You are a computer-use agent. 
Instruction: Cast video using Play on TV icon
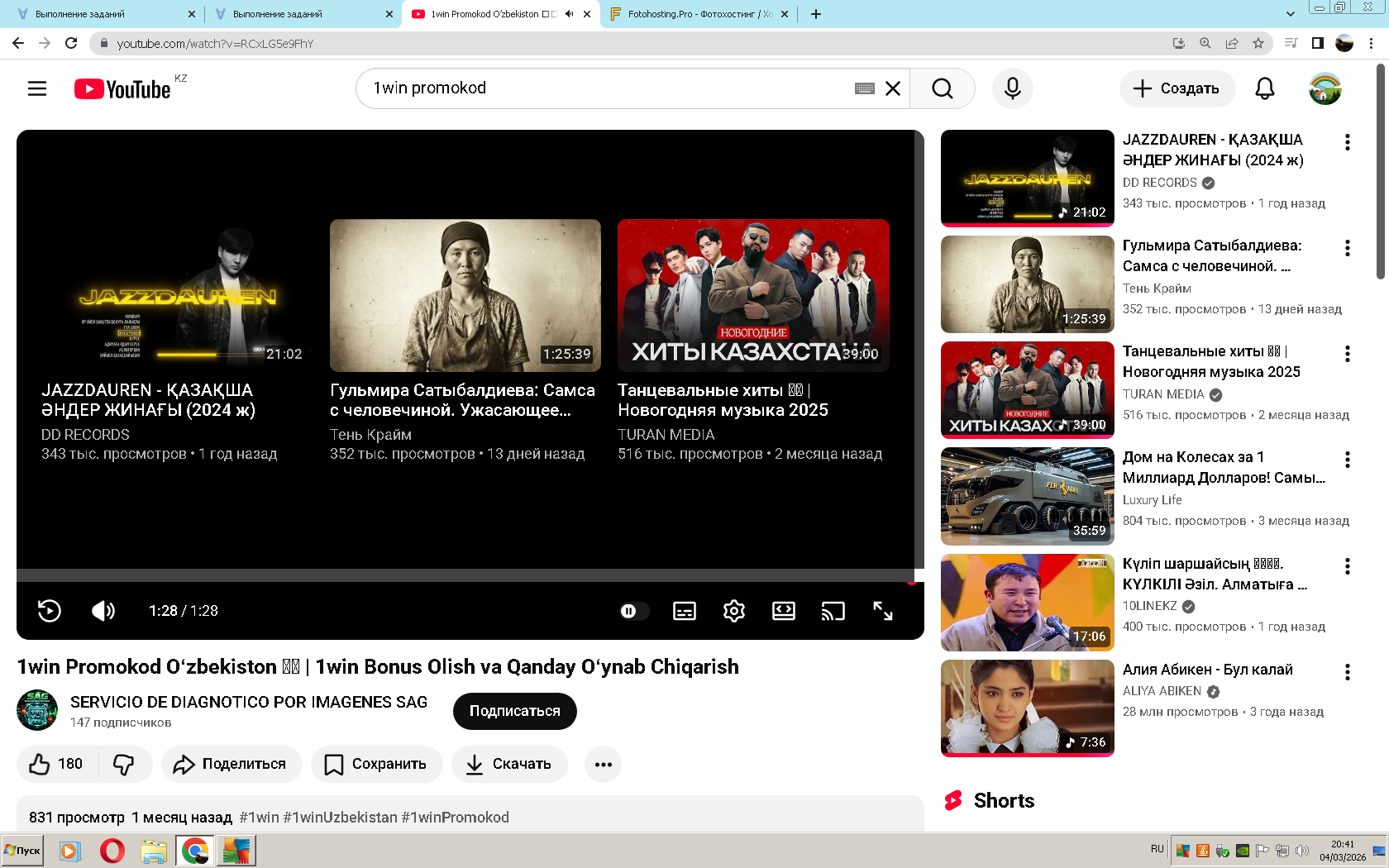833,611
